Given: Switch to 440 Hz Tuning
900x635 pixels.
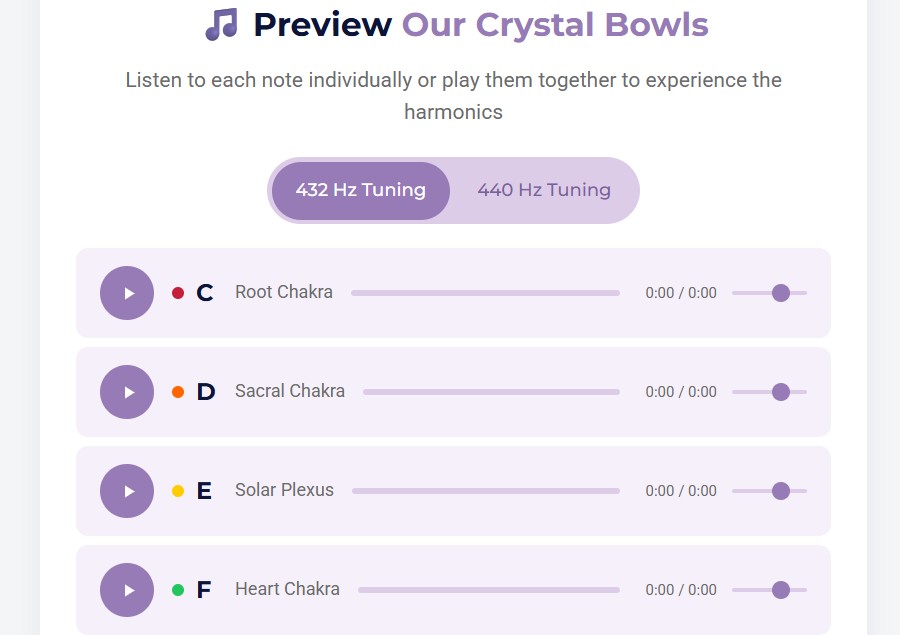Looking at the screenshot, I should coord(543,190).
